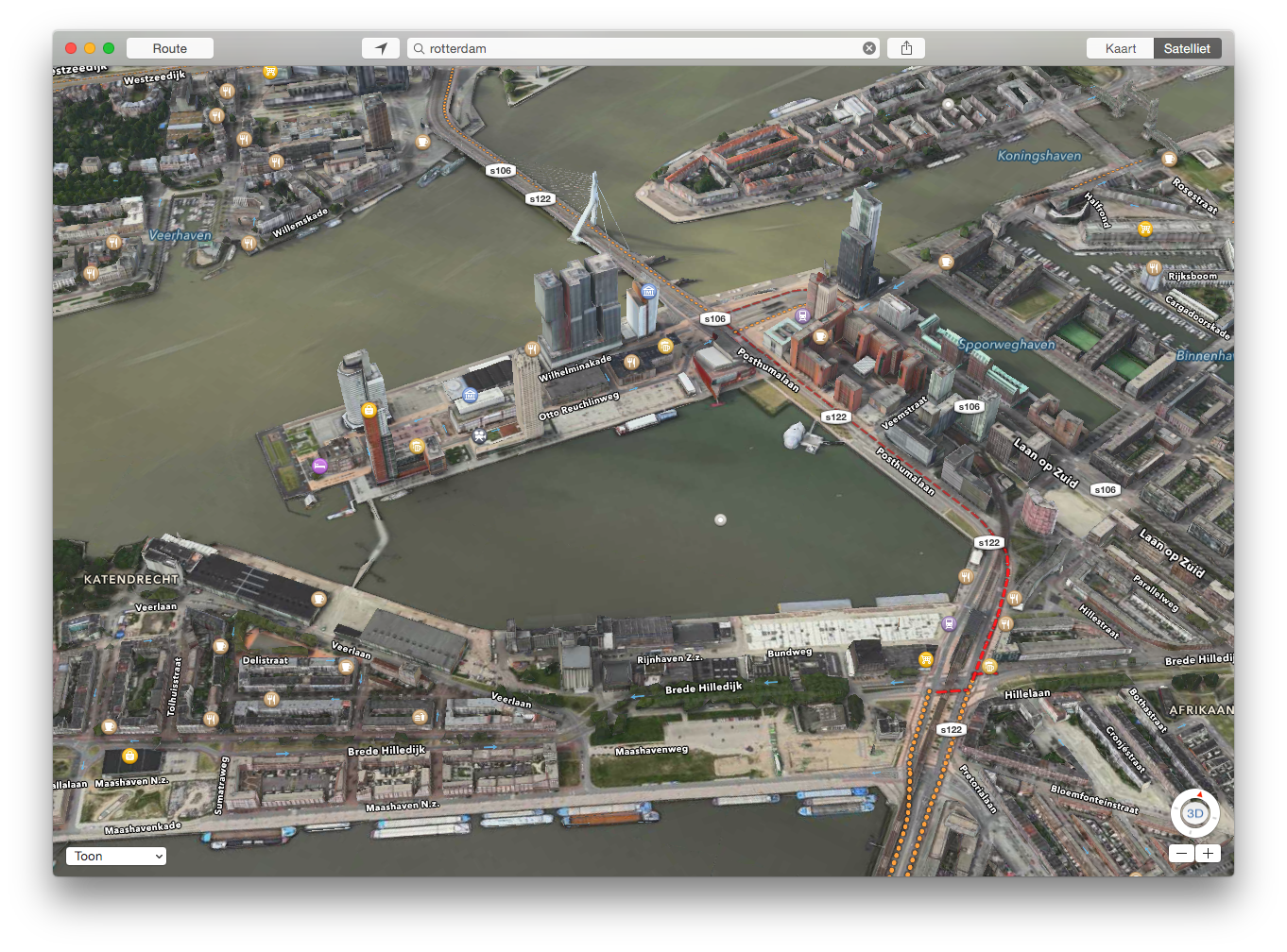Select the cafe icon at the Erasmus bridge north end
The height and width of the screenshot is (952, 1287).
click(422, 143)
